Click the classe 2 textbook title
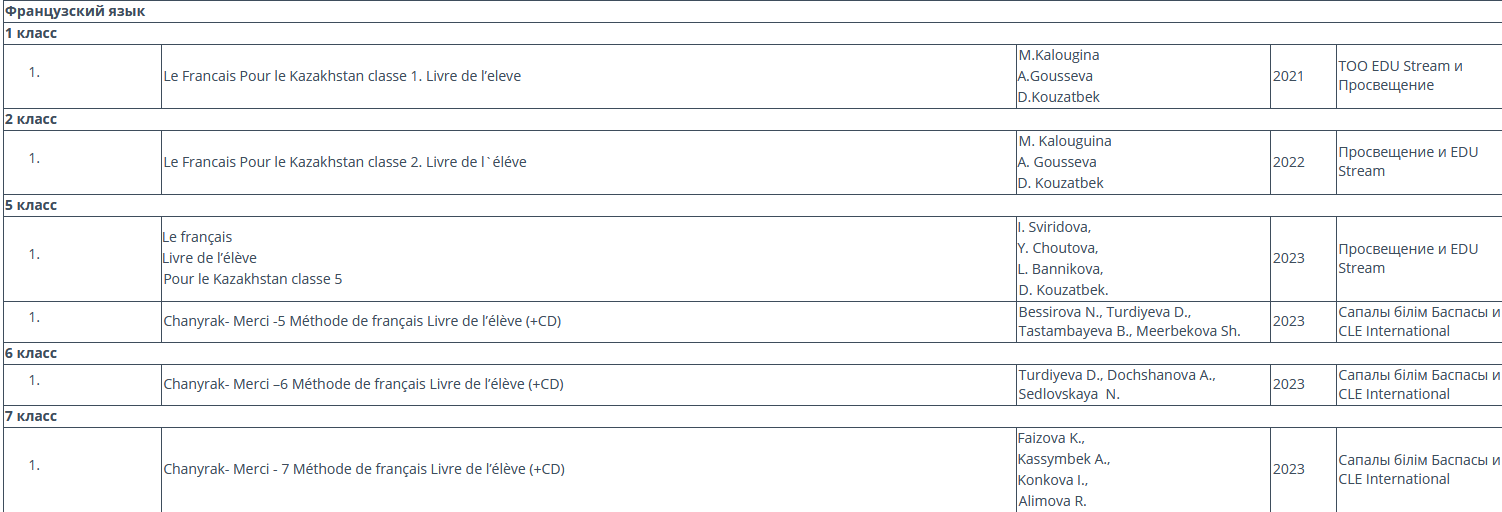The height and width of the screenshot is (512, 1502). (x=345, y=162)
